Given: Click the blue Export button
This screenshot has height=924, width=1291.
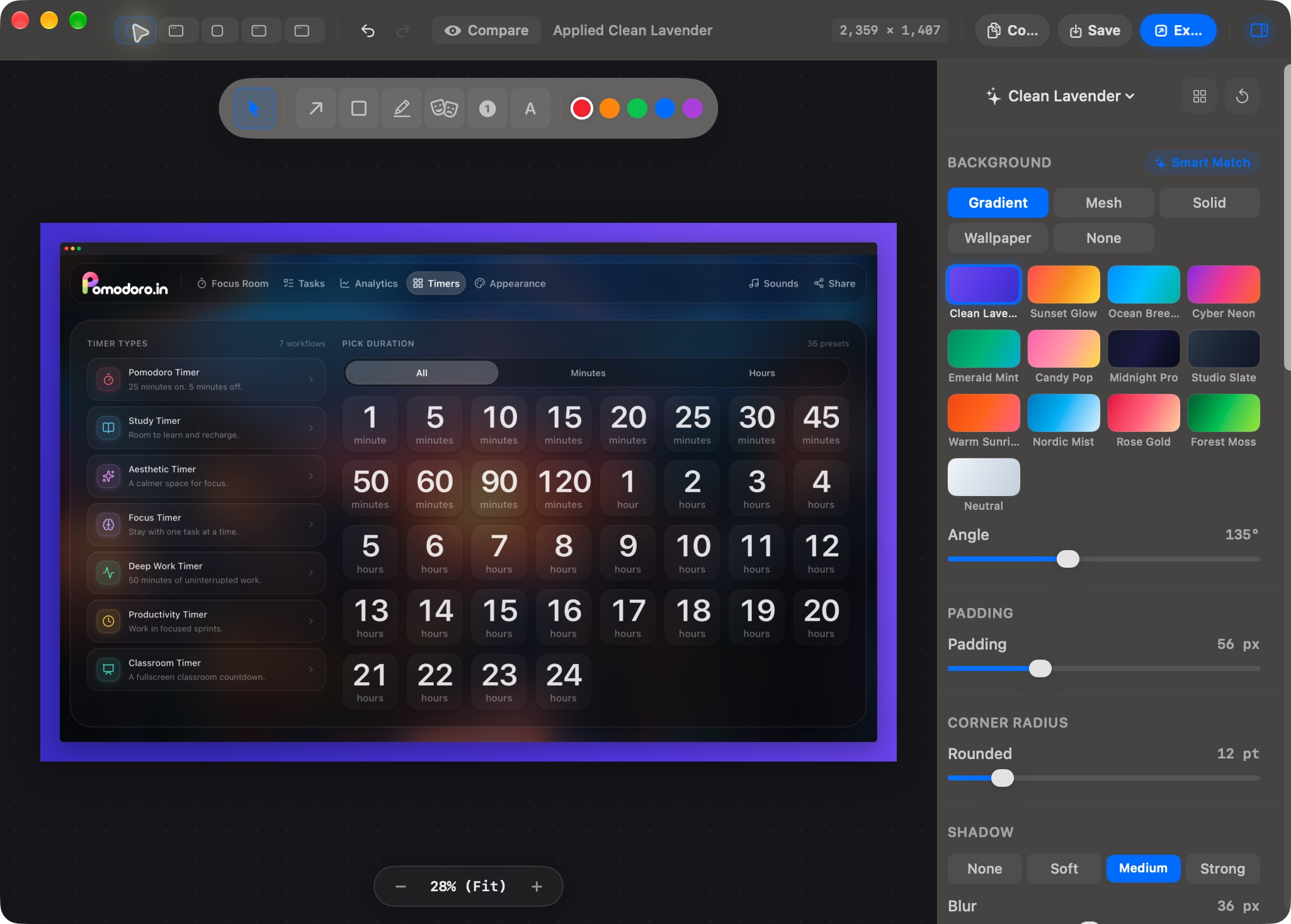Looking at the screenshot, I should pyautogui.click(x=1178, y=30).
